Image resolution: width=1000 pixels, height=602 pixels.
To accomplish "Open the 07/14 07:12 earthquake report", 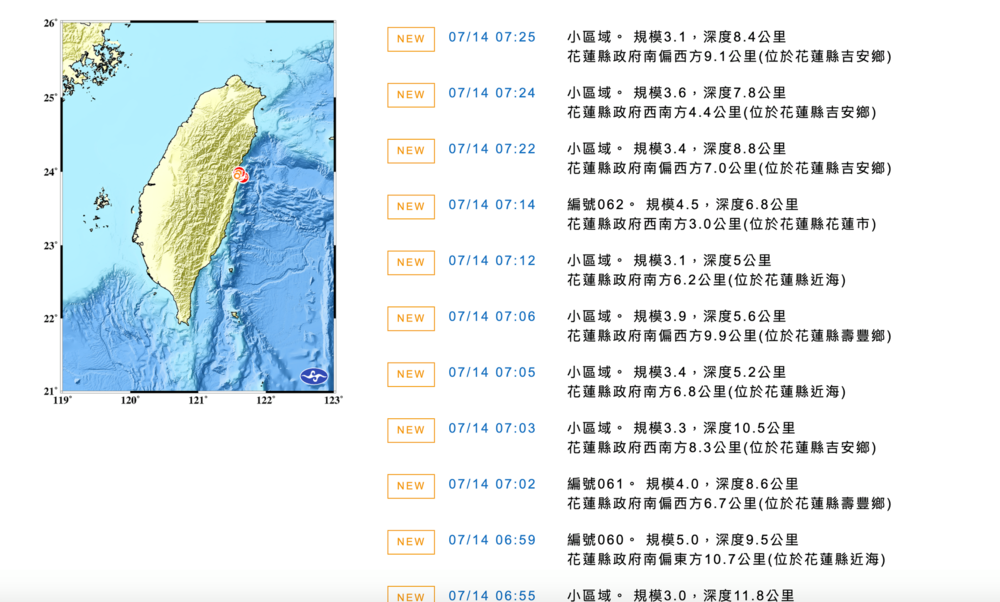I will click(x=492, y=260).
